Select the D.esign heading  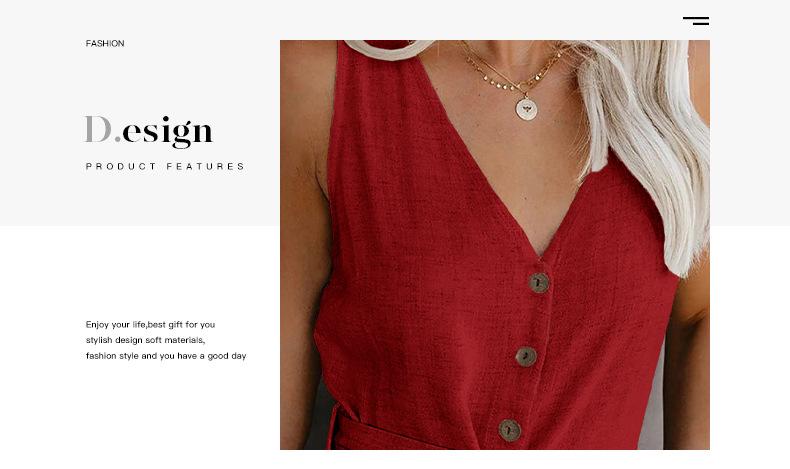pos(149,132)
